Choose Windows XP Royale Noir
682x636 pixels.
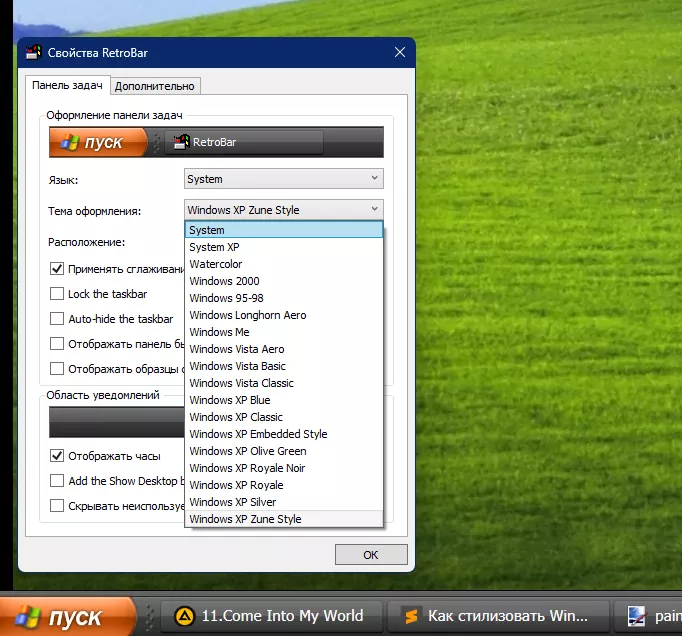[284, 468]
